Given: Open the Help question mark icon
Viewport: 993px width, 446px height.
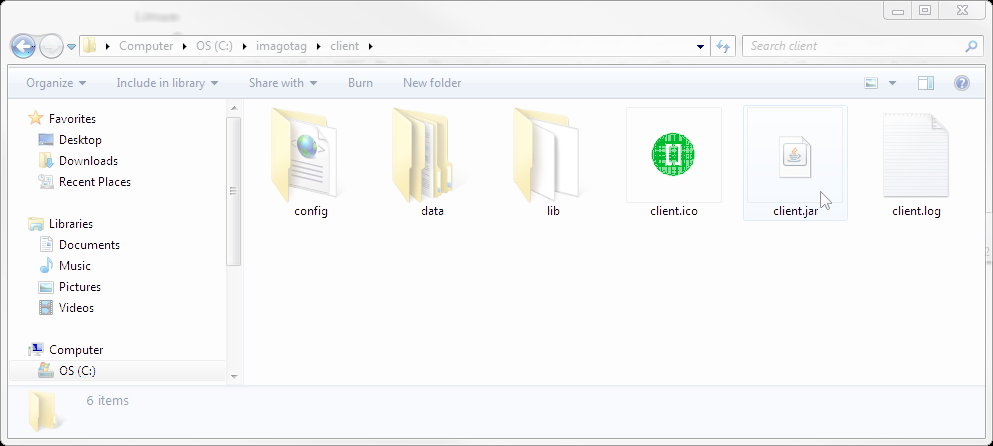Looking at the screenshot, I should [961, 83].
